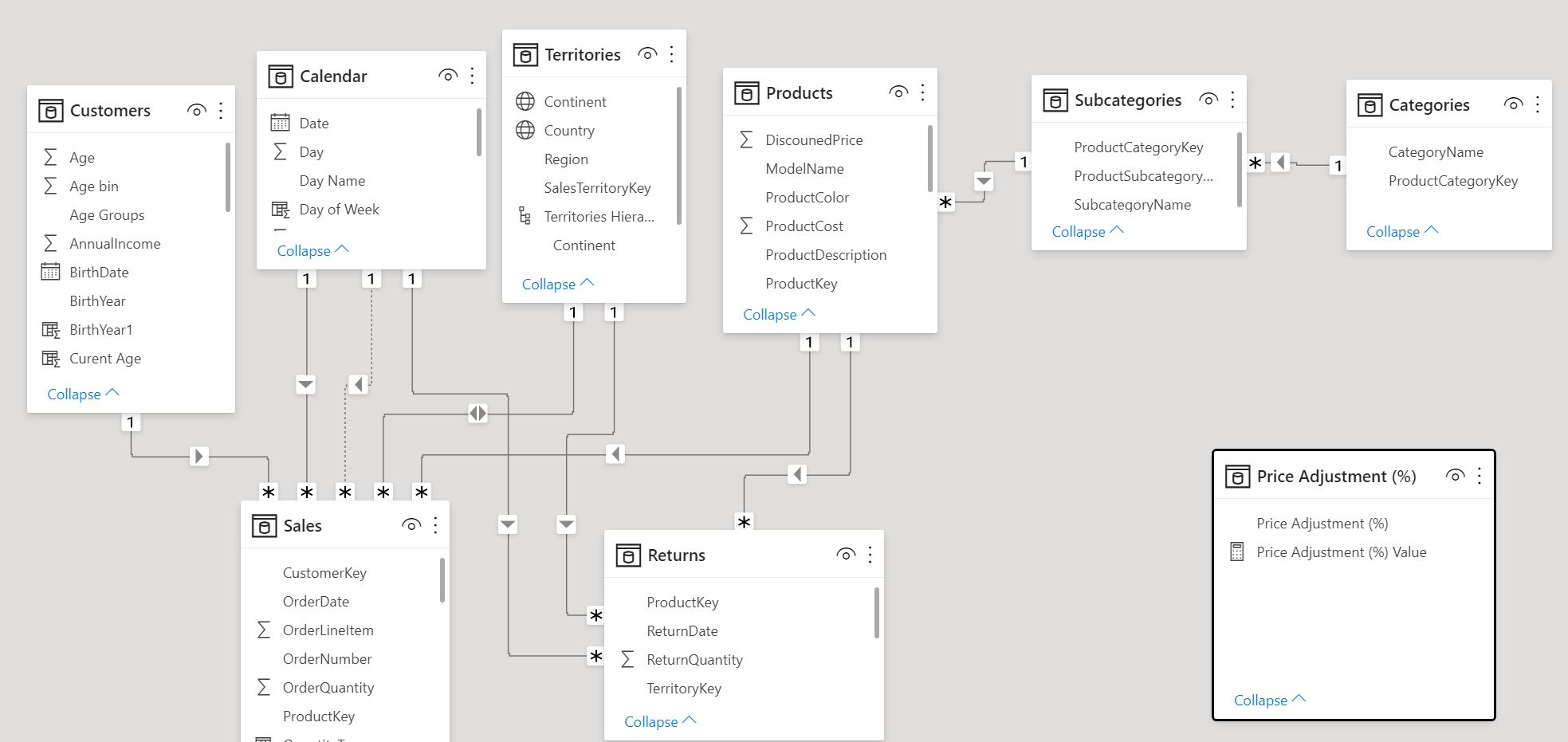Open the three-dot menu on Subcategories
The height and width of the screenshot is (742, 1568).
coord(1232,100)
